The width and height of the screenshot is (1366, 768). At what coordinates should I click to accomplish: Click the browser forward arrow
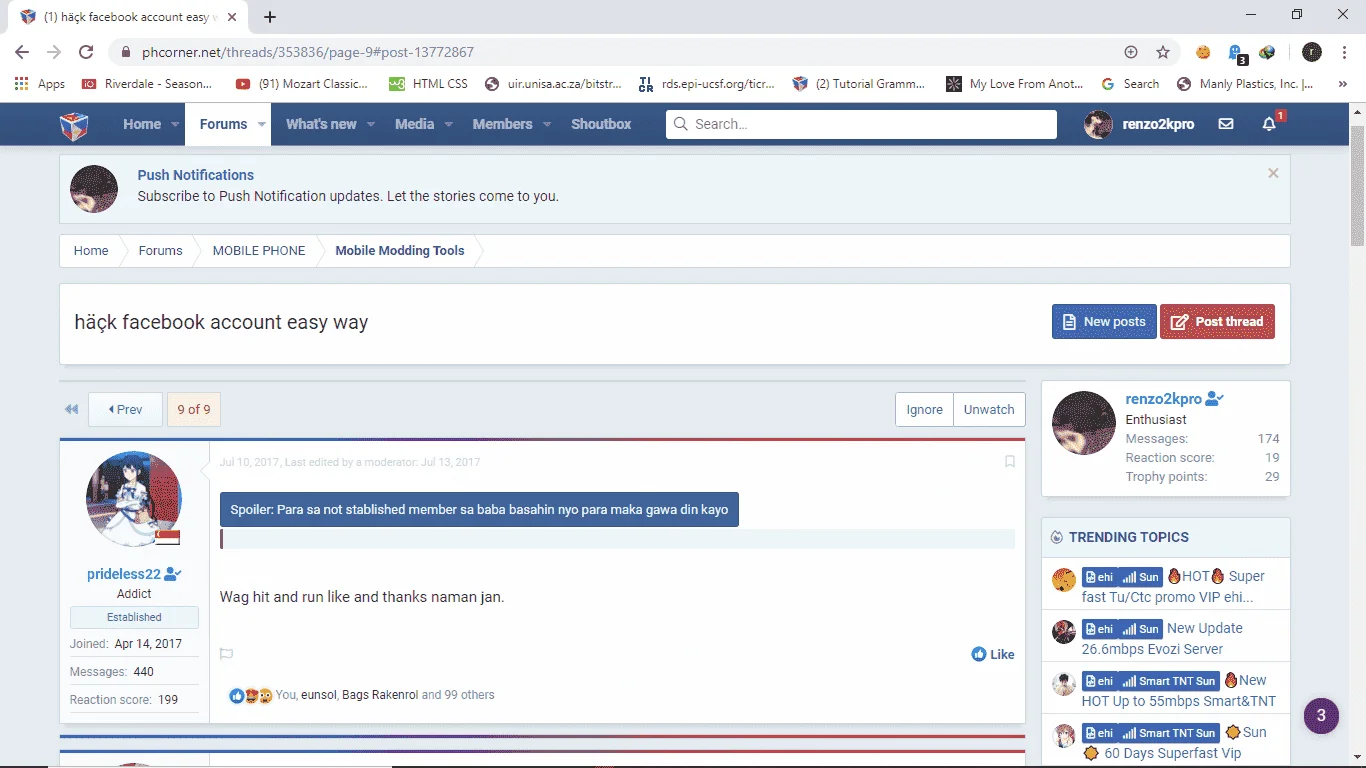tap(54, 52)
